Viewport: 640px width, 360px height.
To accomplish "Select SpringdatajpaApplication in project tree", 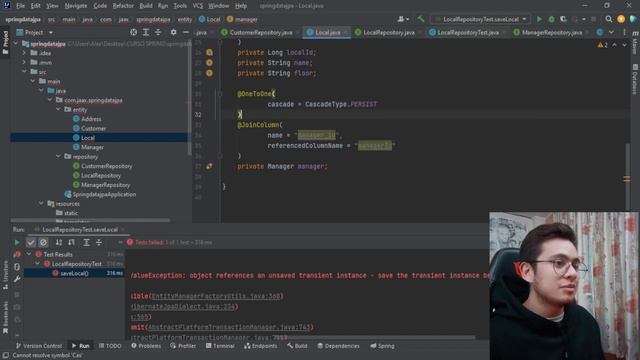I will (x=100, y=194).
